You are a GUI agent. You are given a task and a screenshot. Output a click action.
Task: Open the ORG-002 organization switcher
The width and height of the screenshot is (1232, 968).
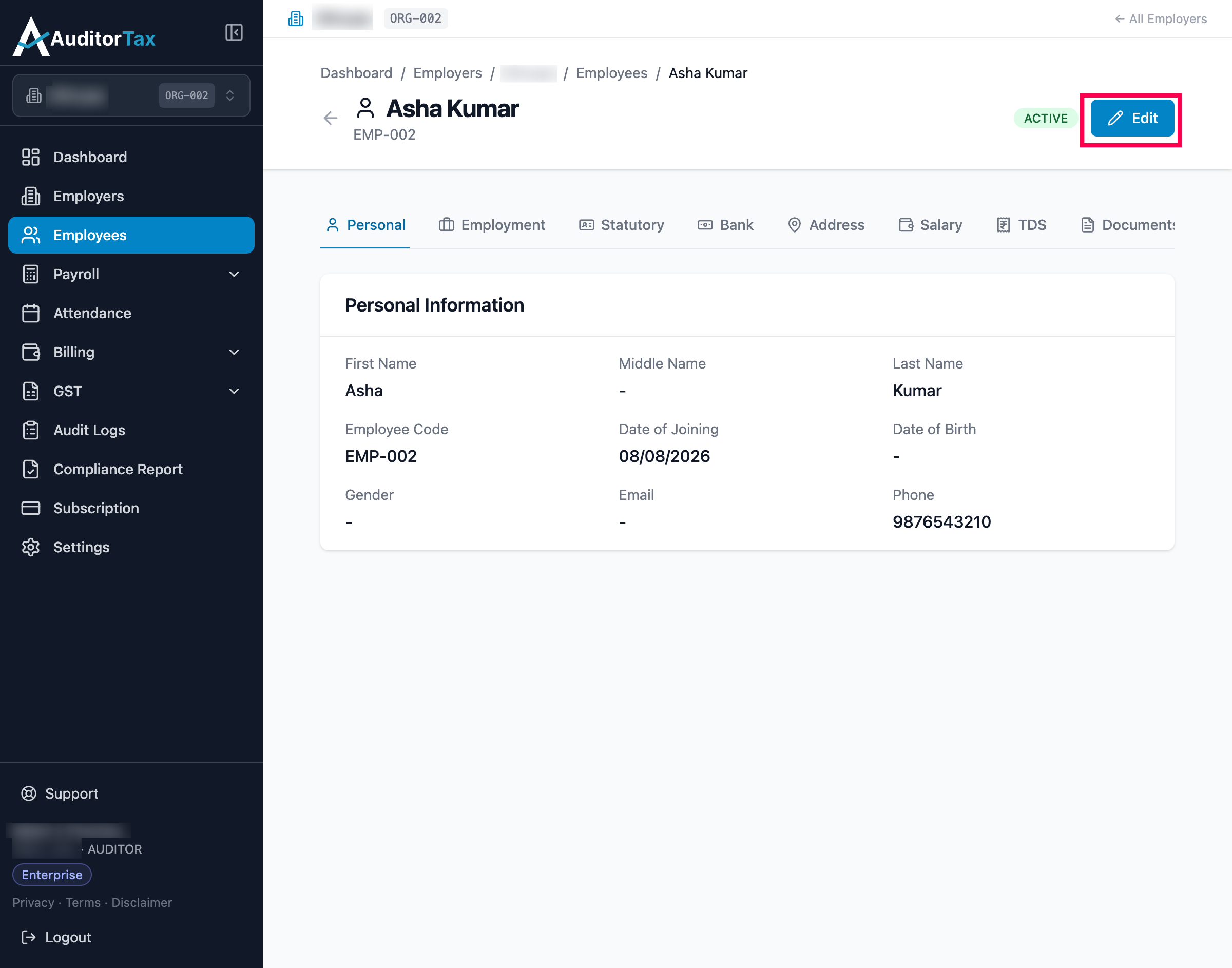pos(131,95)
